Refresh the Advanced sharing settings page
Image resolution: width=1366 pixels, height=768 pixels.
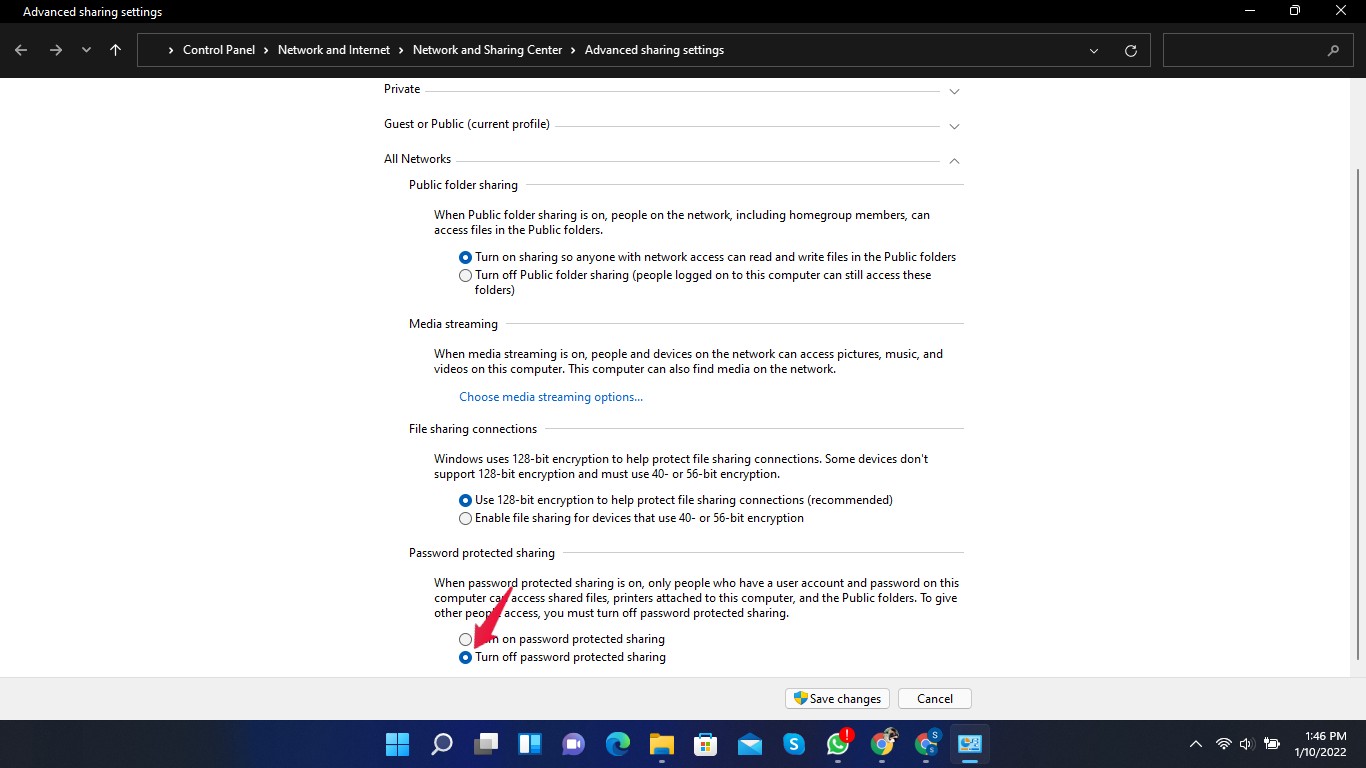pos(1130,50)
